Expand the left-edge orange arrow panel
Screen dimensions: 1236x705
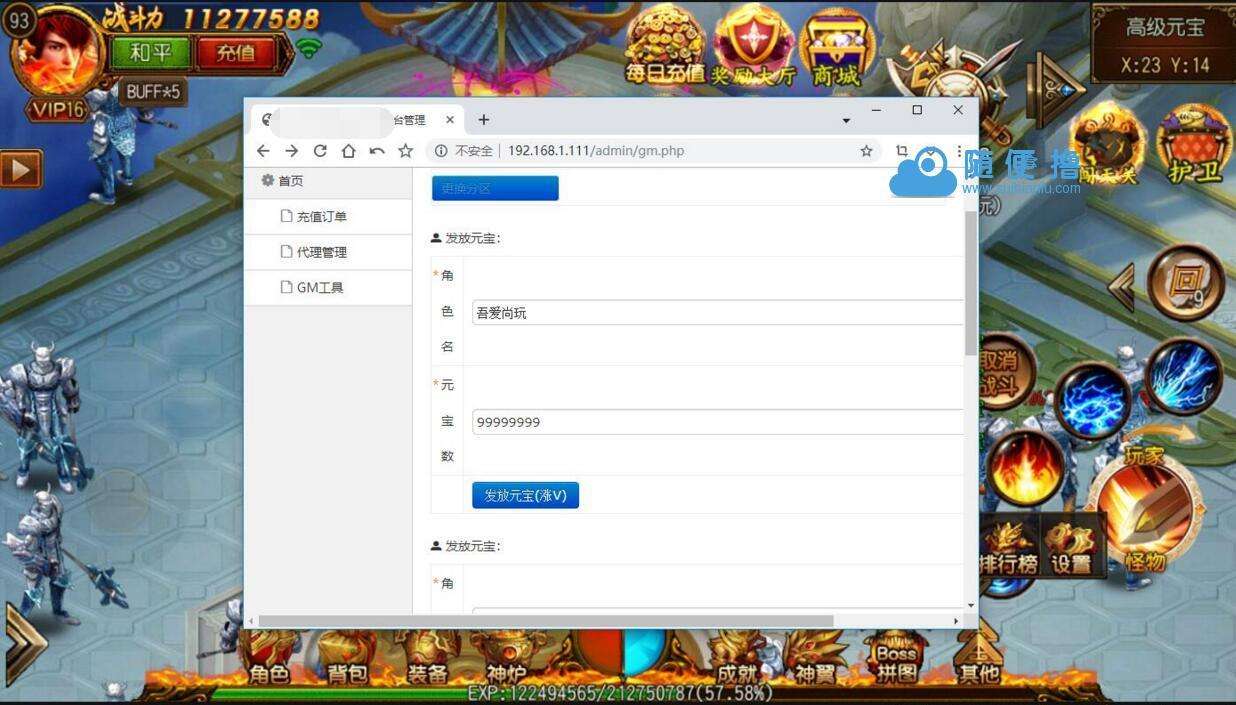[18, 170]
